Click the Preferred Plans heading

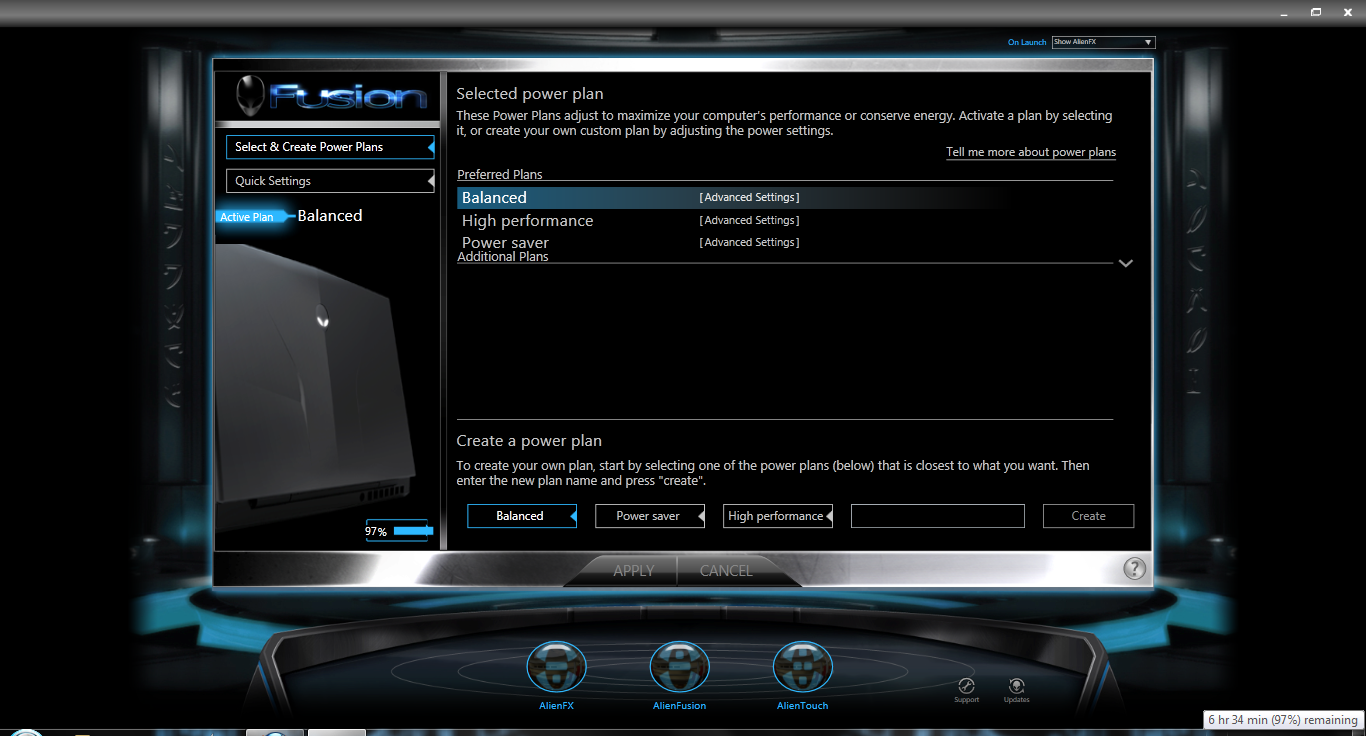500,175
